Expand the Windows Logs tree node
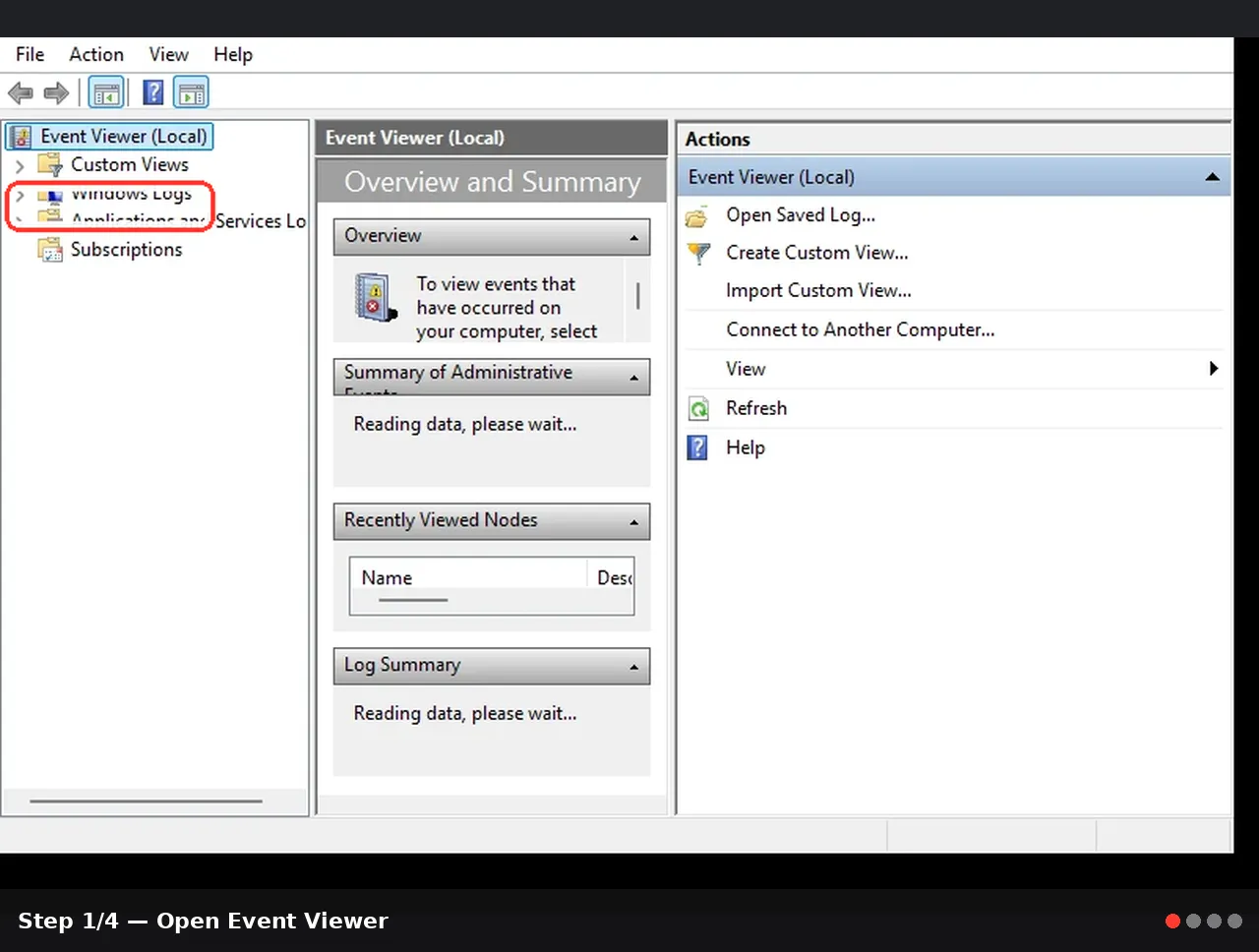Viewport: 1259px width, 952px height. pos(20,195)
